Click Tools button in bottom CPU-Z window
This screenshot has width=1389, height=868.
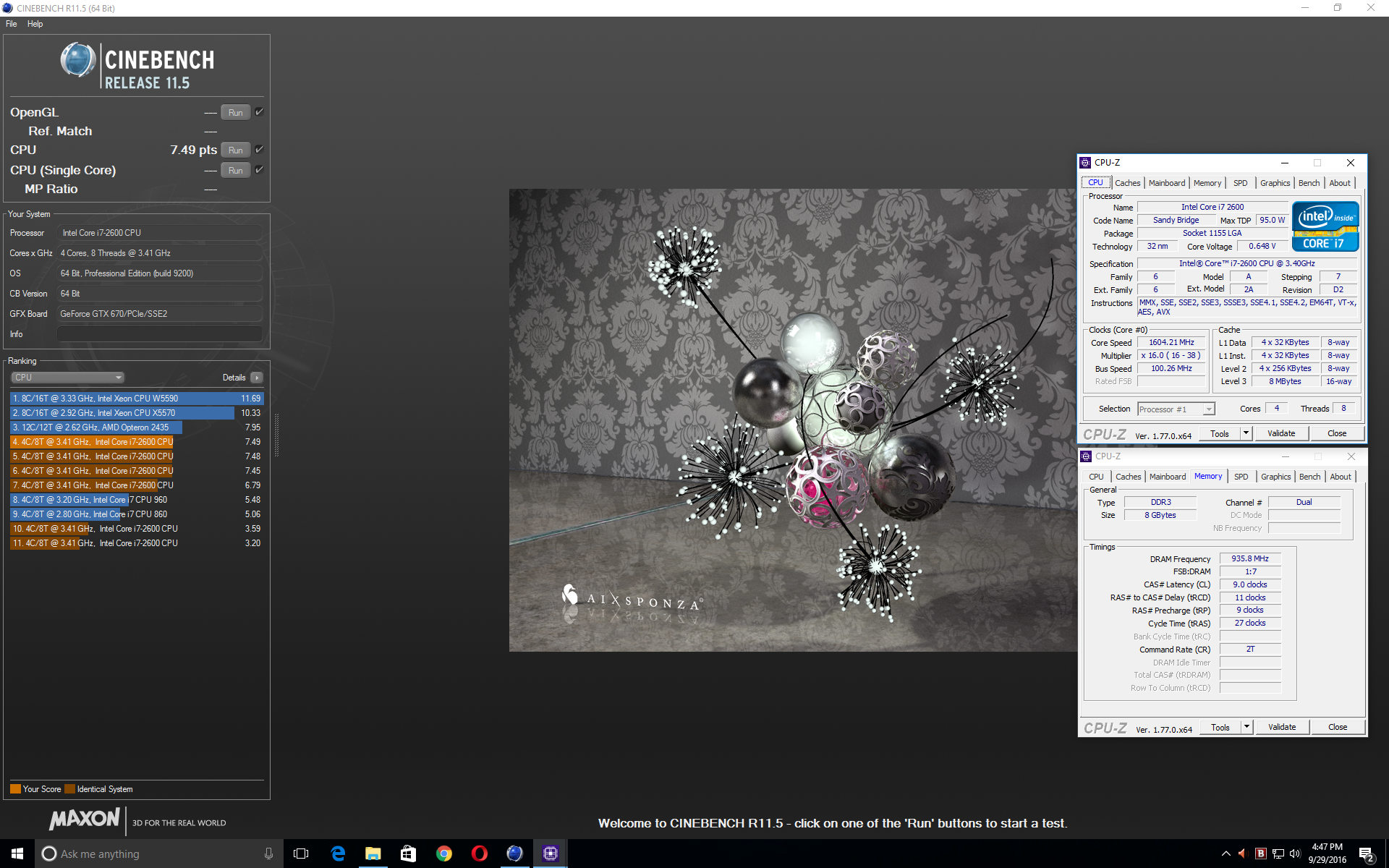pyautogui.click(x=1220, y=727)
